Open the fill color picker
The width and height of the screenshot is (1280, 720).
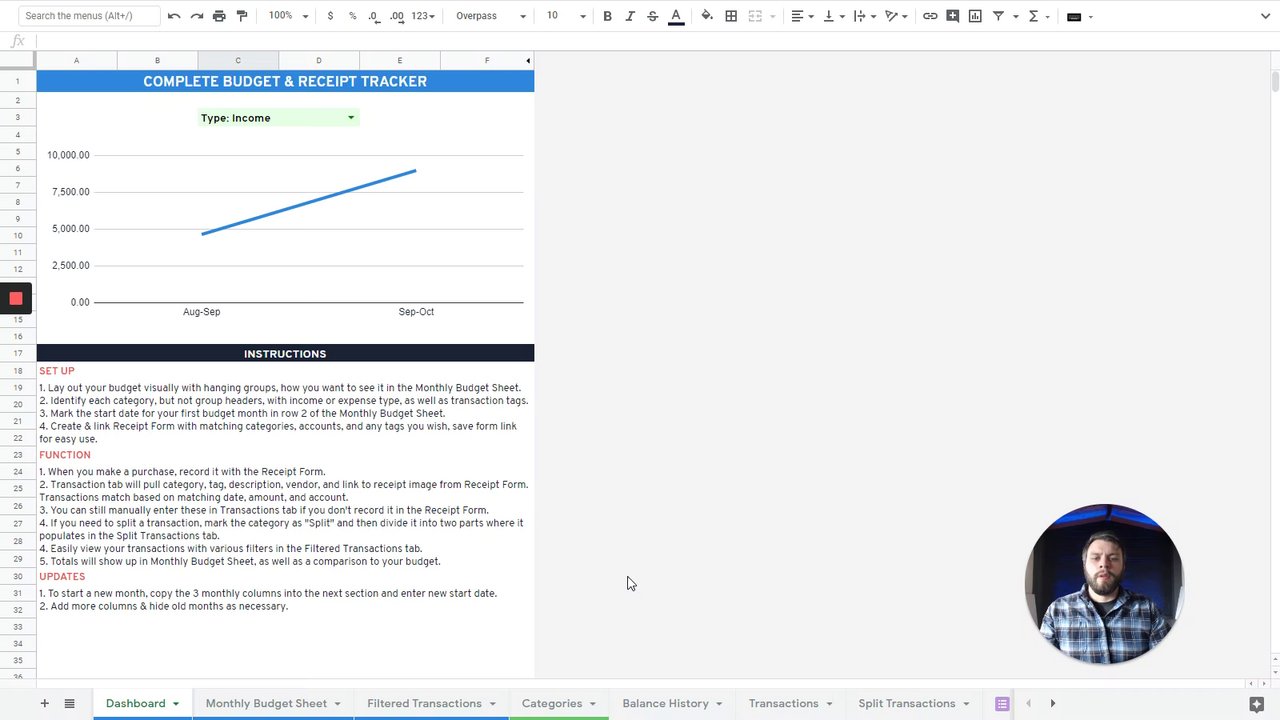(x=707, y=16)
